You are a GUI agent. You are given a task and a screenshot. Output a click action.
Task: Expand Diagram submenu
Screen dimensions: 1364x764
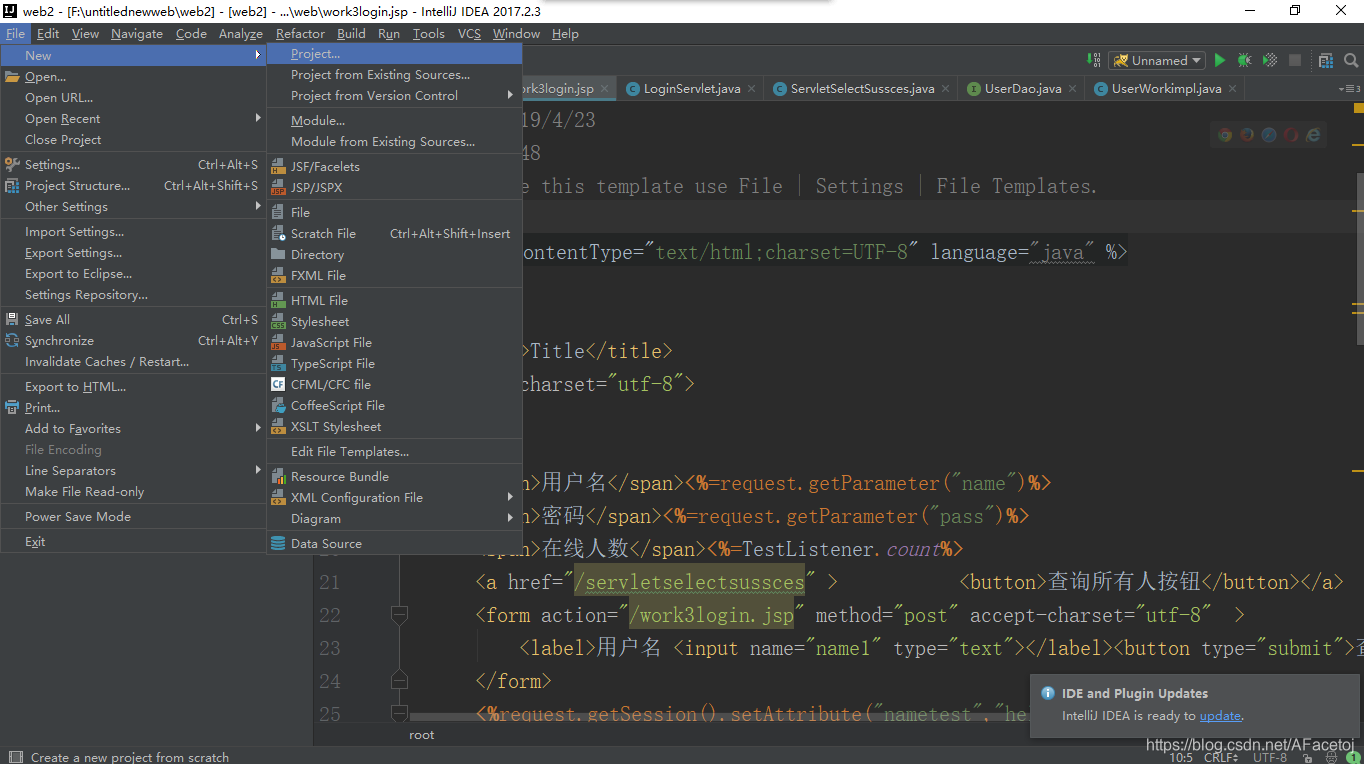395,519
